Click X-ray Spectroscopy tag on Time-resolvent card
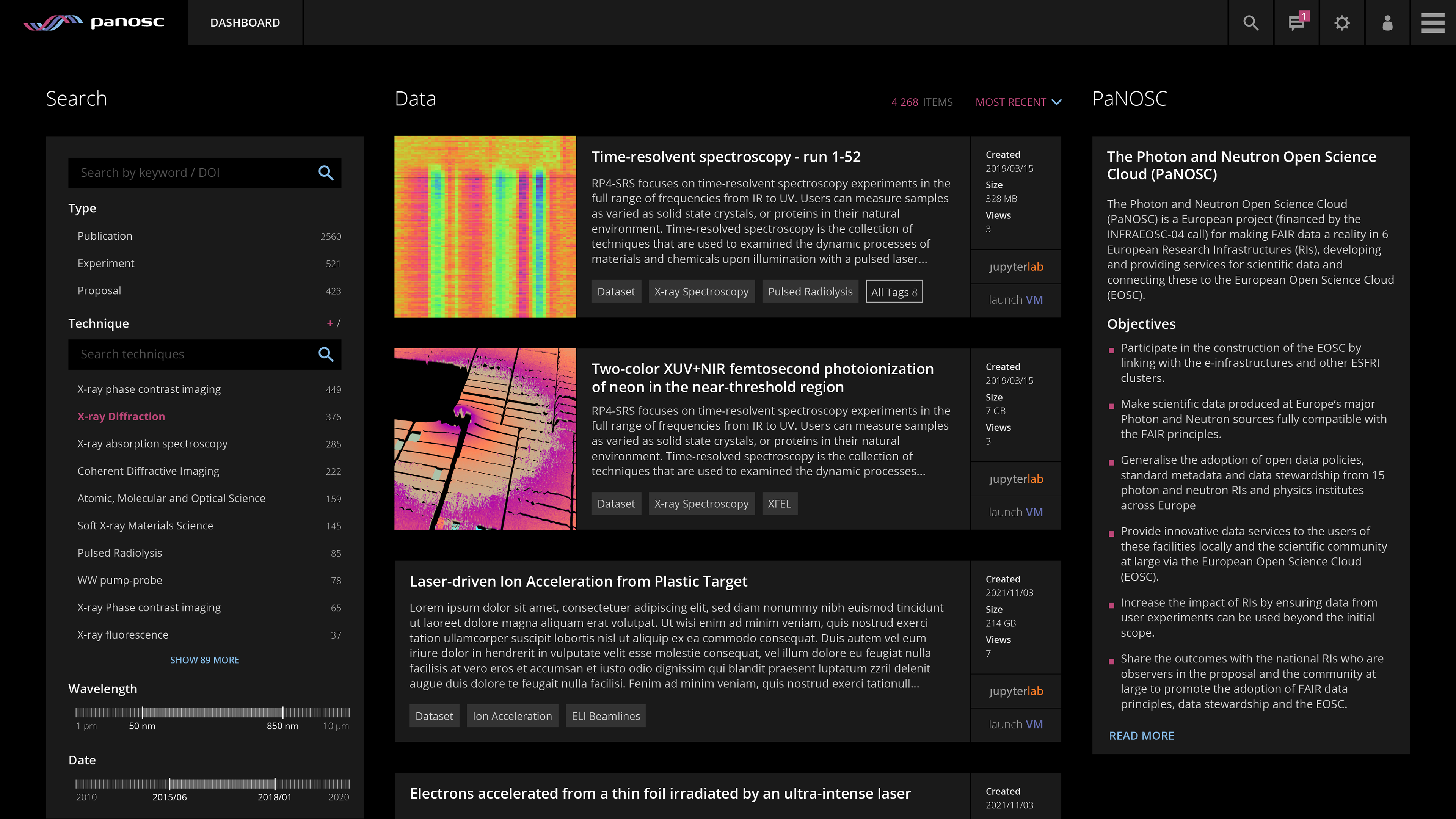The image size is (1456, 819). pyautogui.click(x=701, y=292)
